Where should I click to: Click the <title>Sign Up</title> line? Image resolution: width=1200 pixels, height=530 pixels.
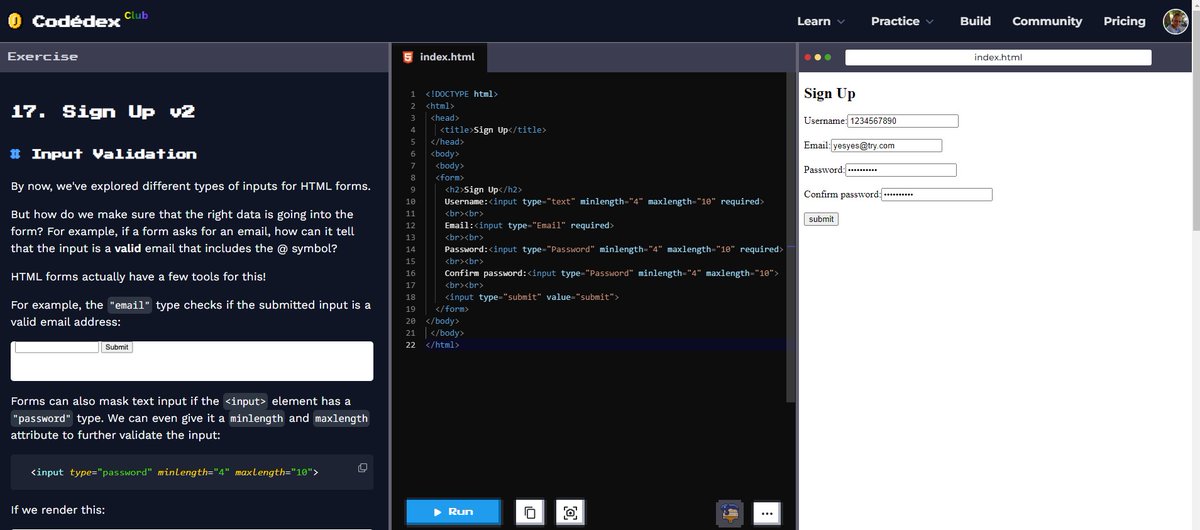pyautogui.click(x=493, y=130)
